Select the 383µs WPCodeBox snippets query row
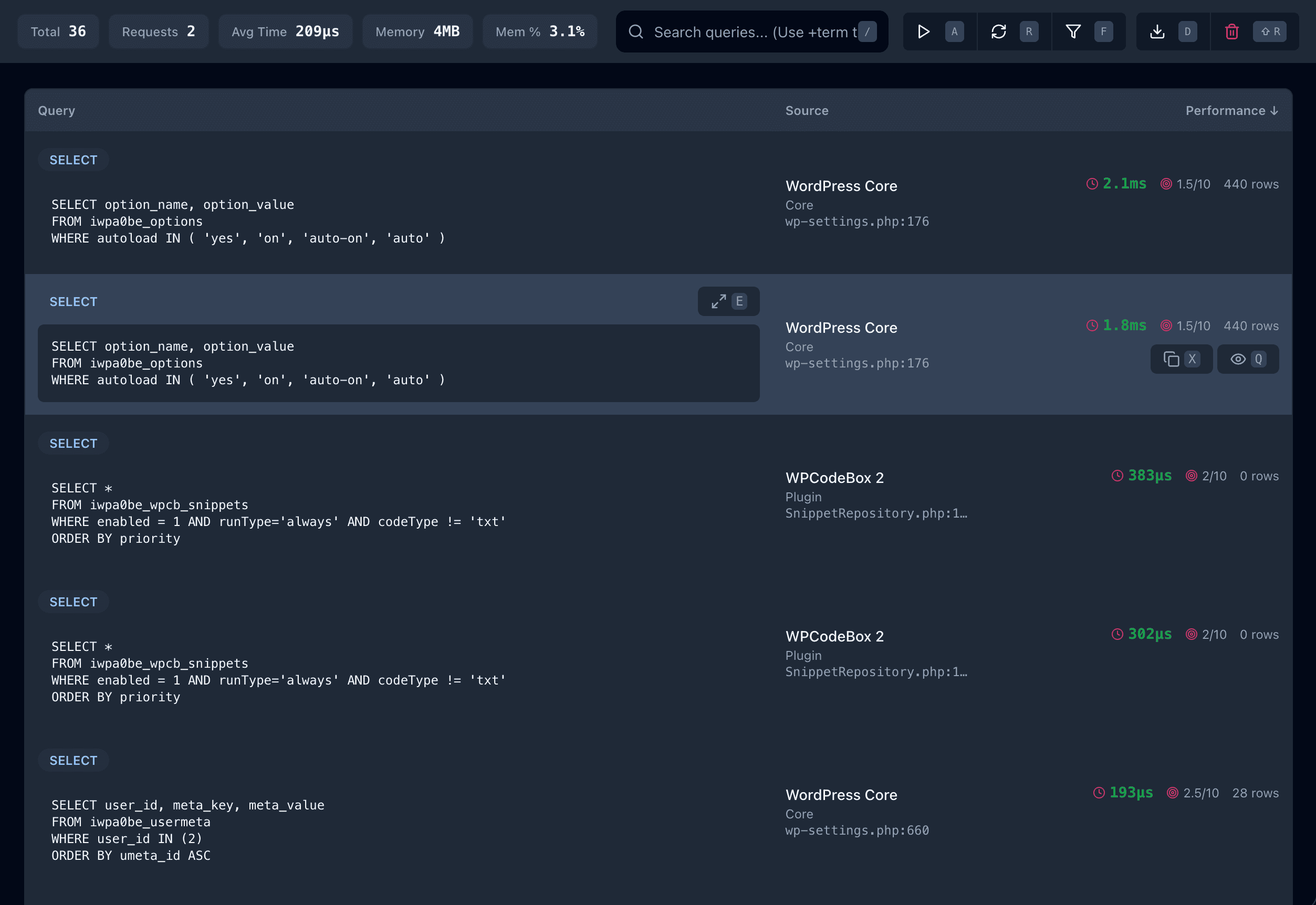The width and height of the screenshot is (1316, 905). point(278,513)
